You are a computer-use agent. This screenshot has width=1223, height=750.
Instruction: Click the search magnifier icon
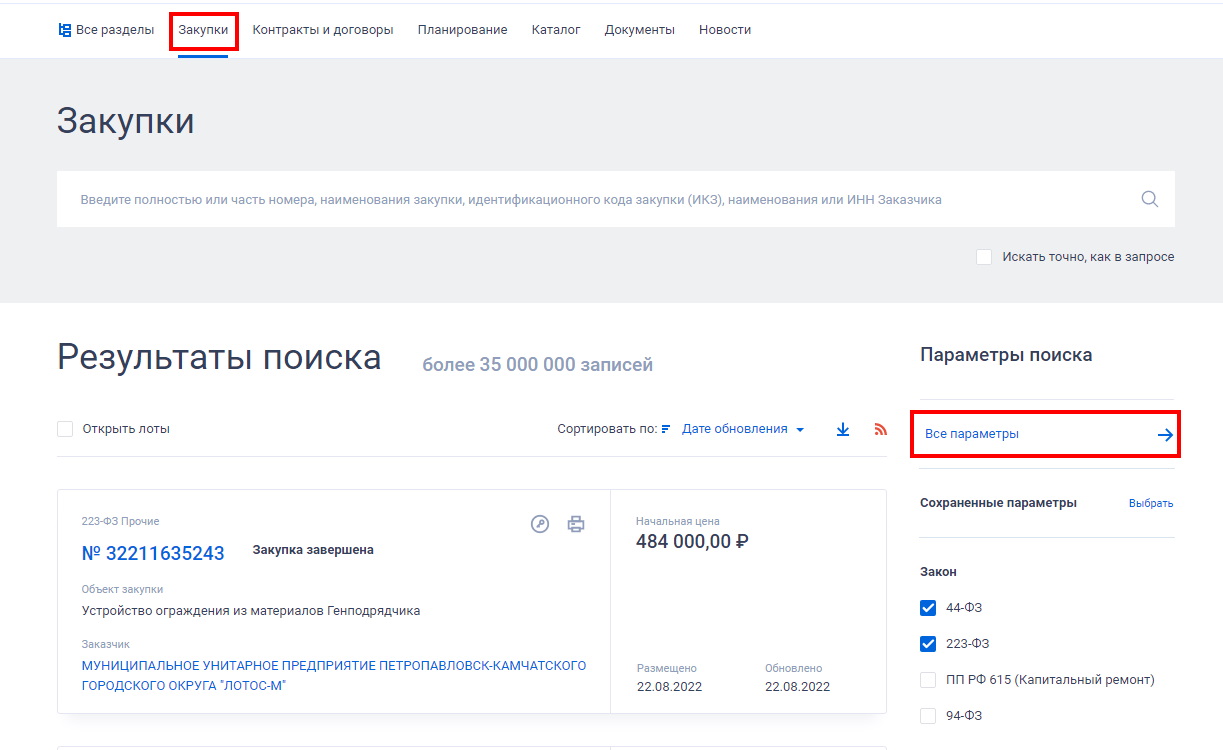[x=1150, y=199]
